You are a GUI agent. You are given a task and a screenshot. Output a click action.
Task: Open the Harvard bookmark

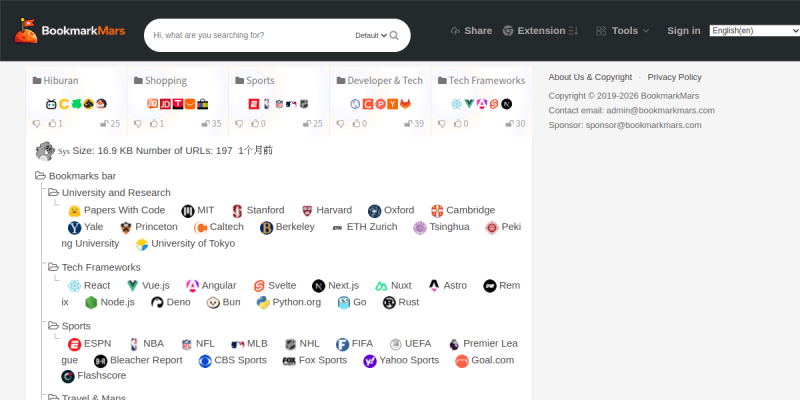327,210
